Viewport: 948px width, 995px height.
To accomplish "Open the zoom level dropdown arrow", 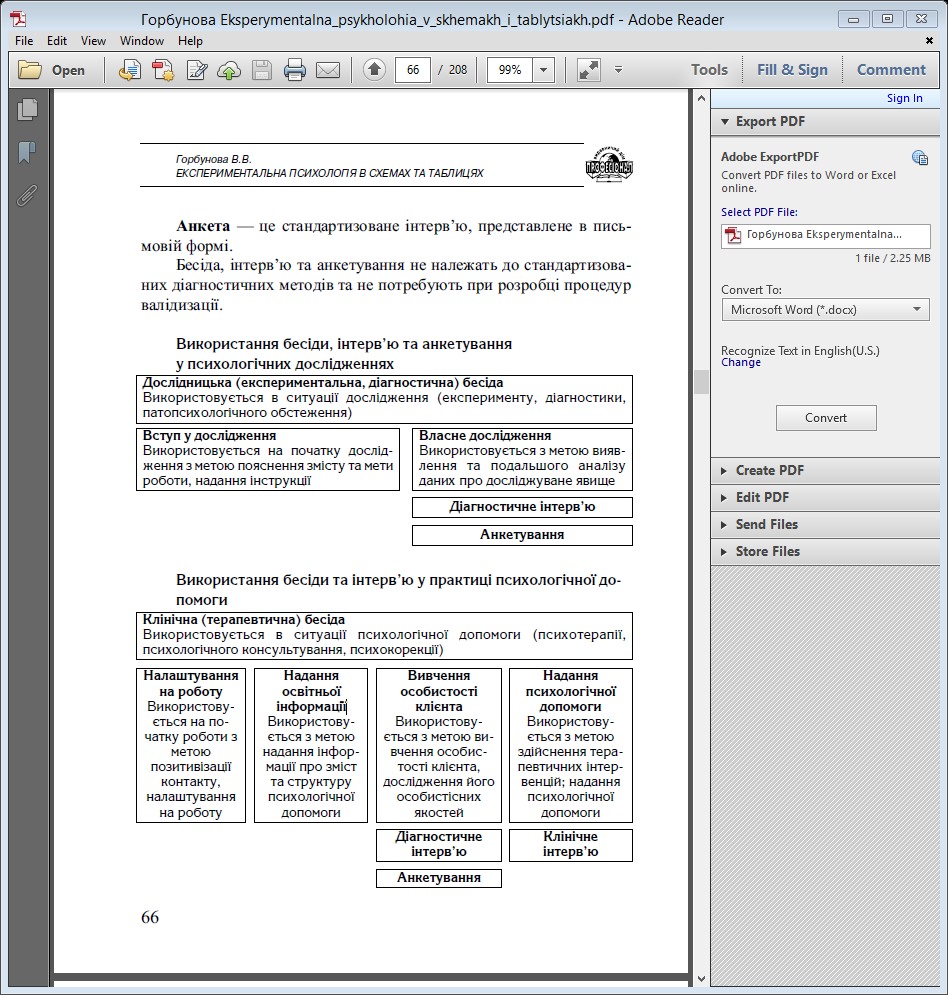I will [543, 70].
